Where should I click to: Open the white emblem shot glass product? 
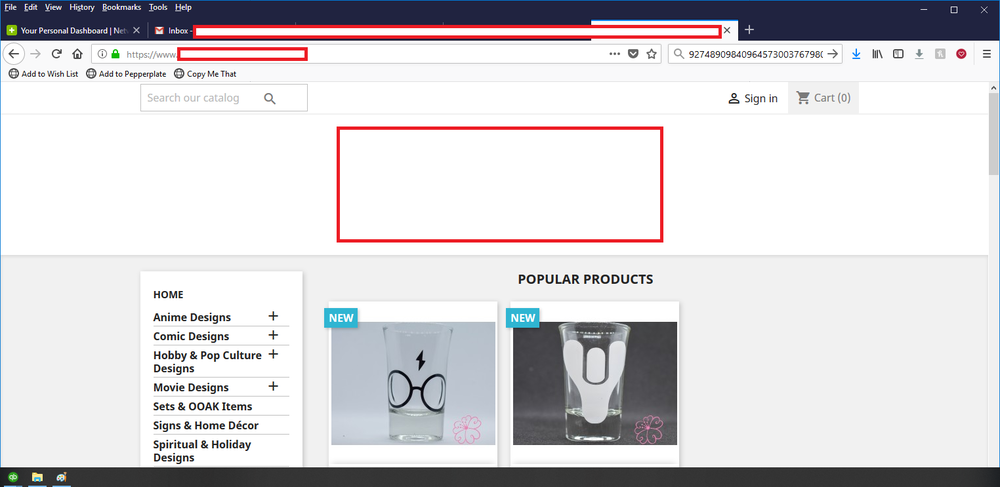point(595,383)
